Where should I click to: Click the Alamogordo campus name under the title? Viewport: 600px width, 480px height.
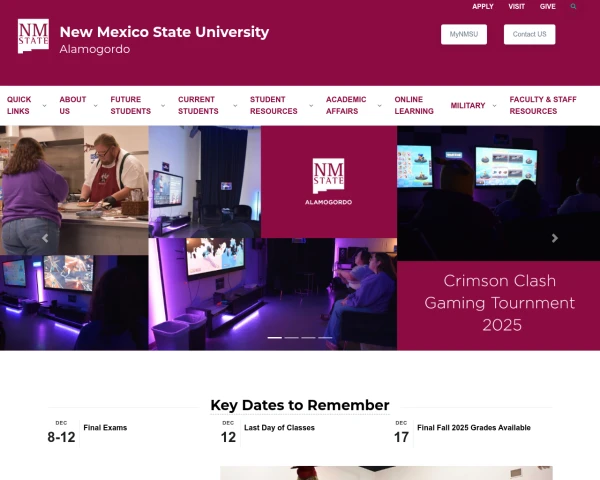(95, 49)
